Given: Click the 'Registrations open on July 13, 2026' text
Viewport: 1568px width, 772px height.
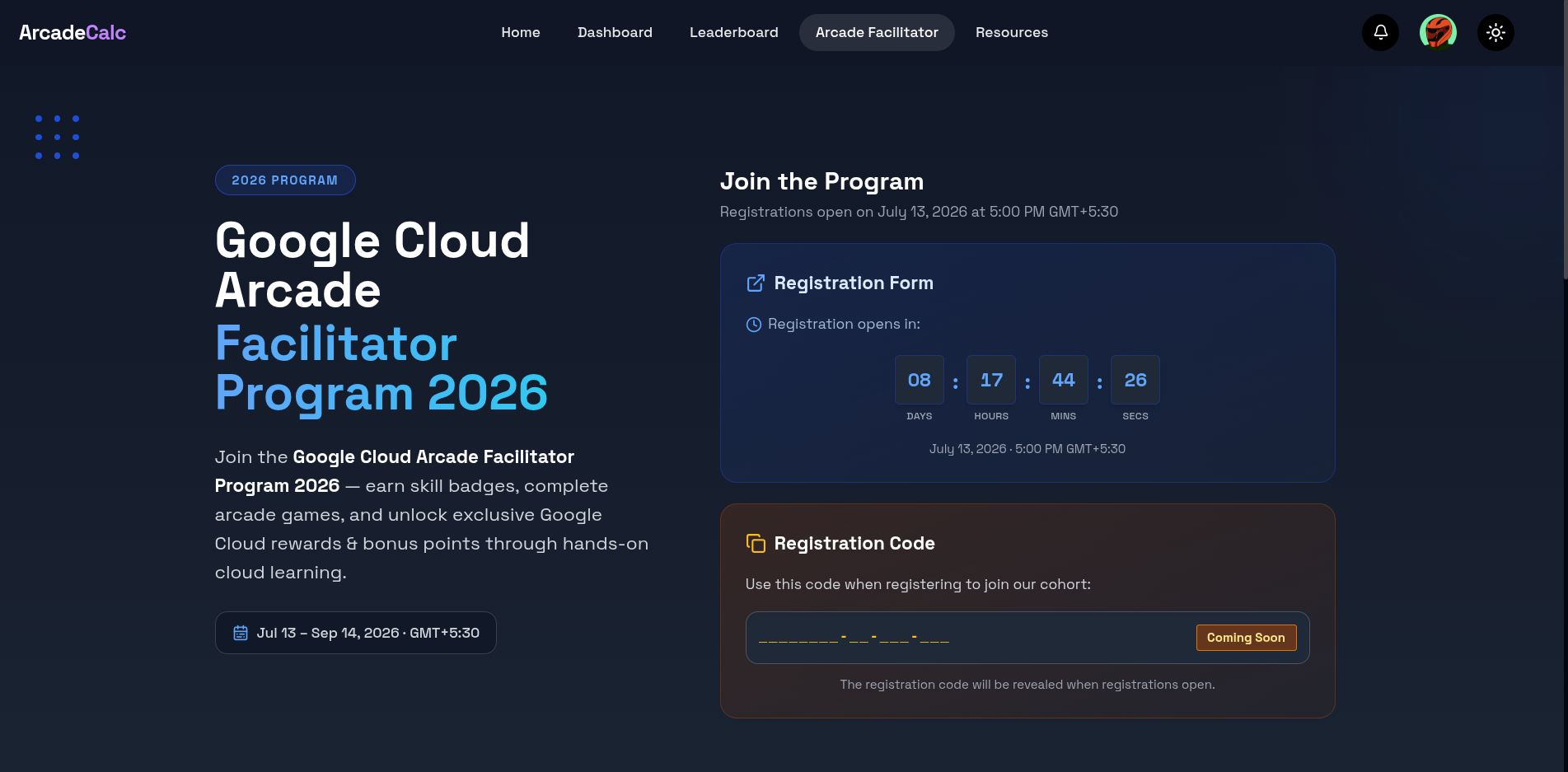Looking at the screenshot, I should click(919, 212).
